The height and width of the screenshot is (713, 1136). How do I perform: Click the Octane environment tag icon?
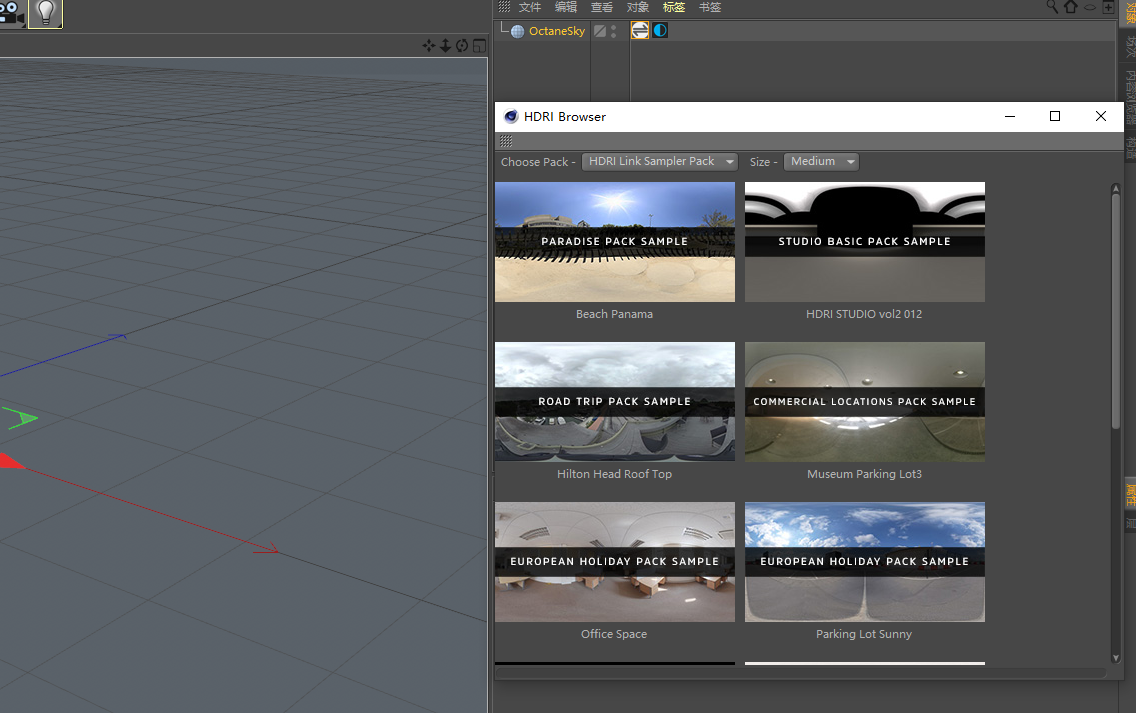click(640, 30)
